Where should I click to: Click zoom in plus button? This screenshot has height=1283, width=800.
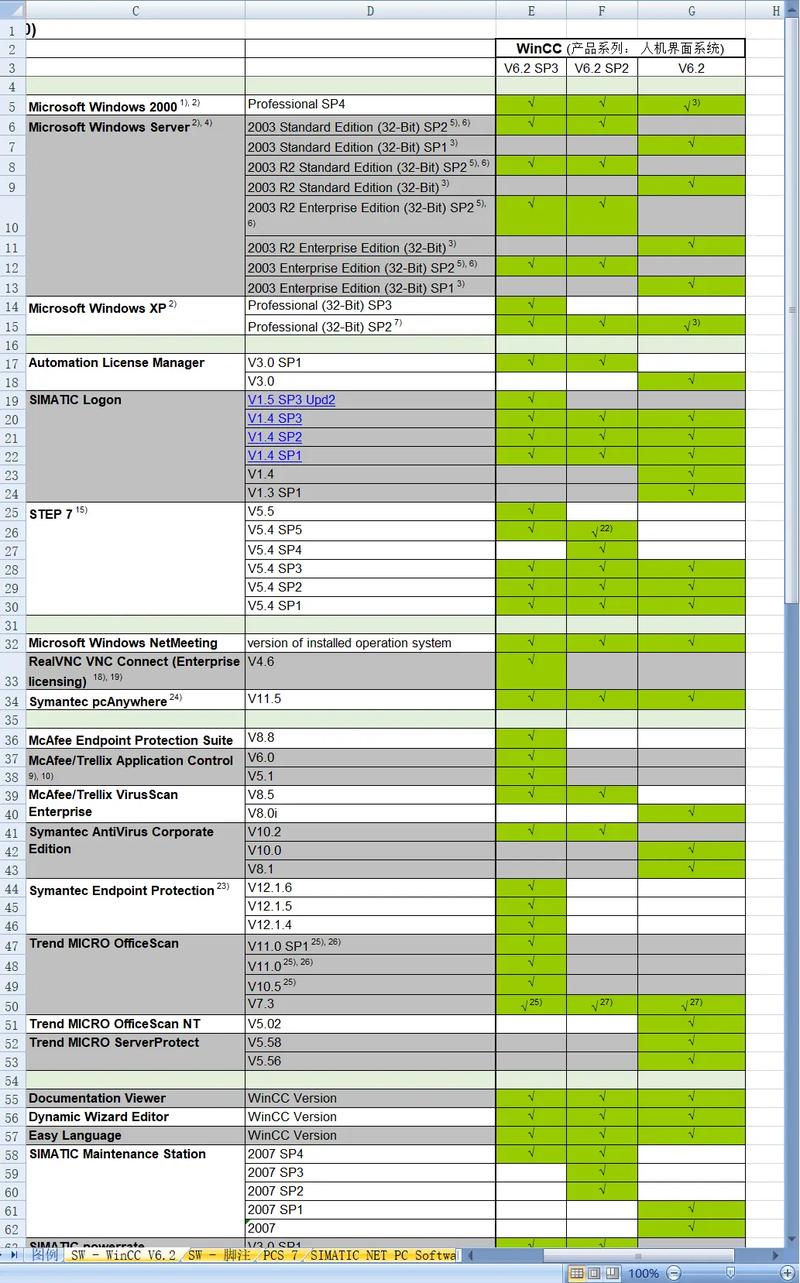[786, 1273]
